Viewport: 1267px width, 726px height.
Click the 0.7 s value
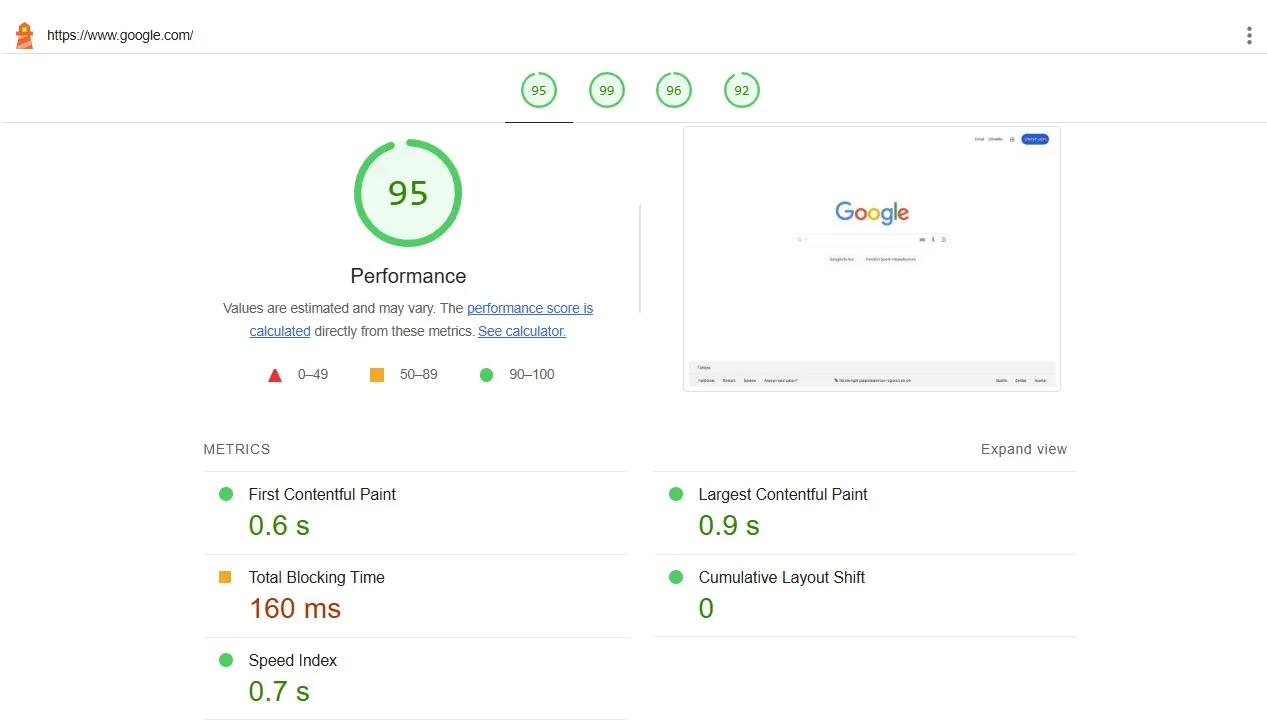tap(279, 691)
